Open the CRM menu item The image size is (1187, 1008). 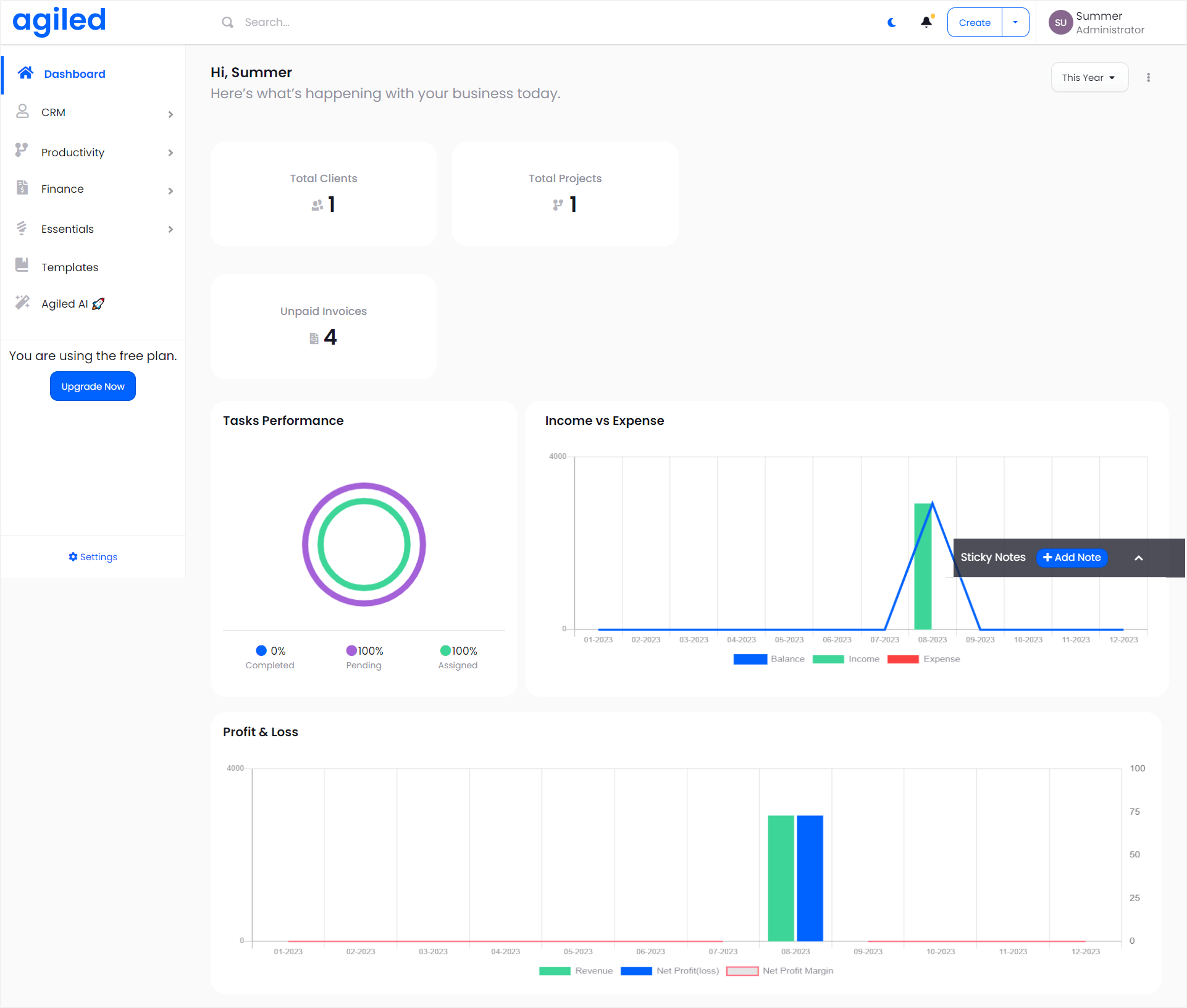[93, 112]
